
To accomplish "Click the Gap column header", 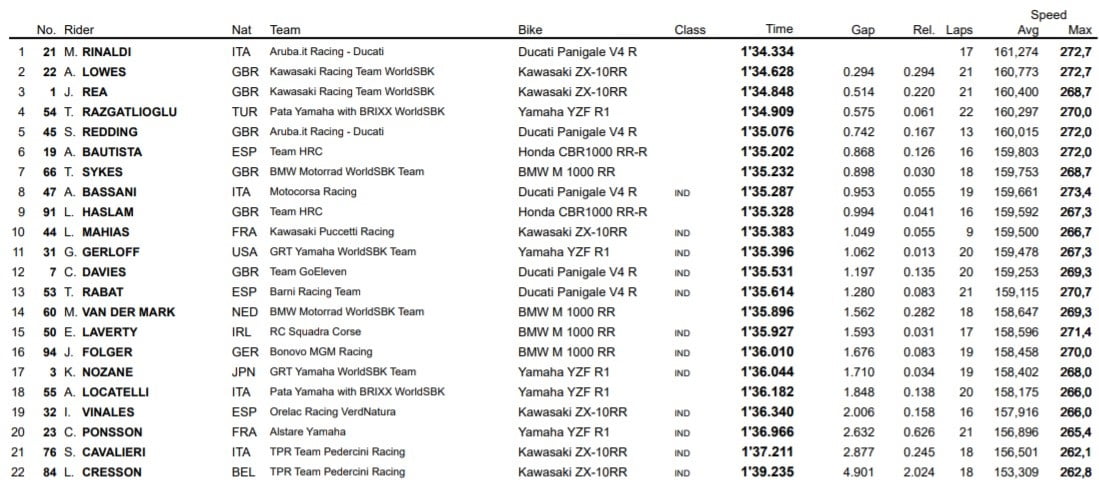I will coord(863,30).
